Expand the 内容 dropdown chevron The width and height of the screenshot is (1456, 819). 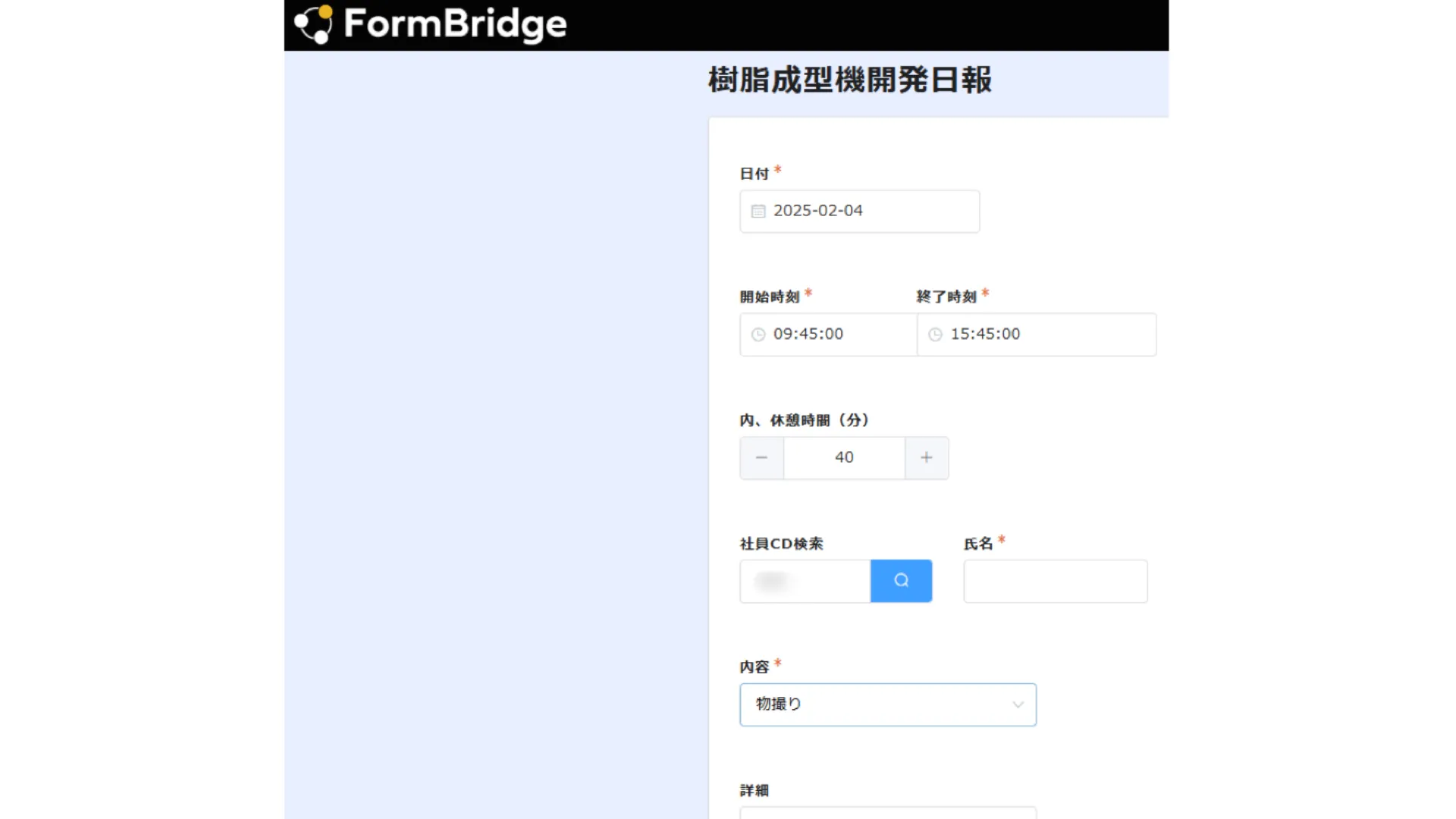pyautogui.click(x=1018, y=705)
